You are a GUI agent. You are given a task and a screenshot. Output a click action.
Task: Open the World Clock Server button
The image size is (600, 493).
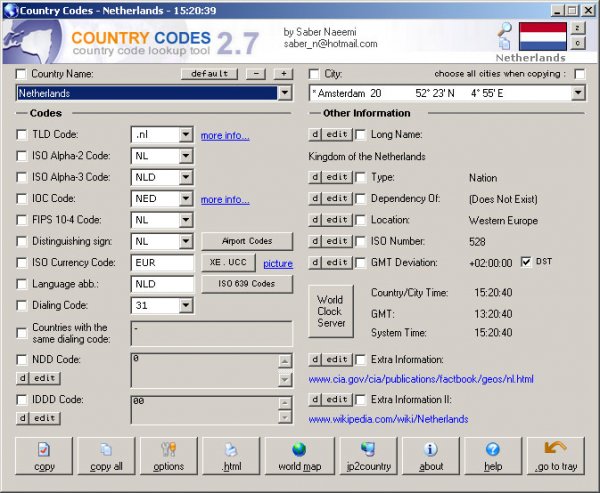pos(330,311)
